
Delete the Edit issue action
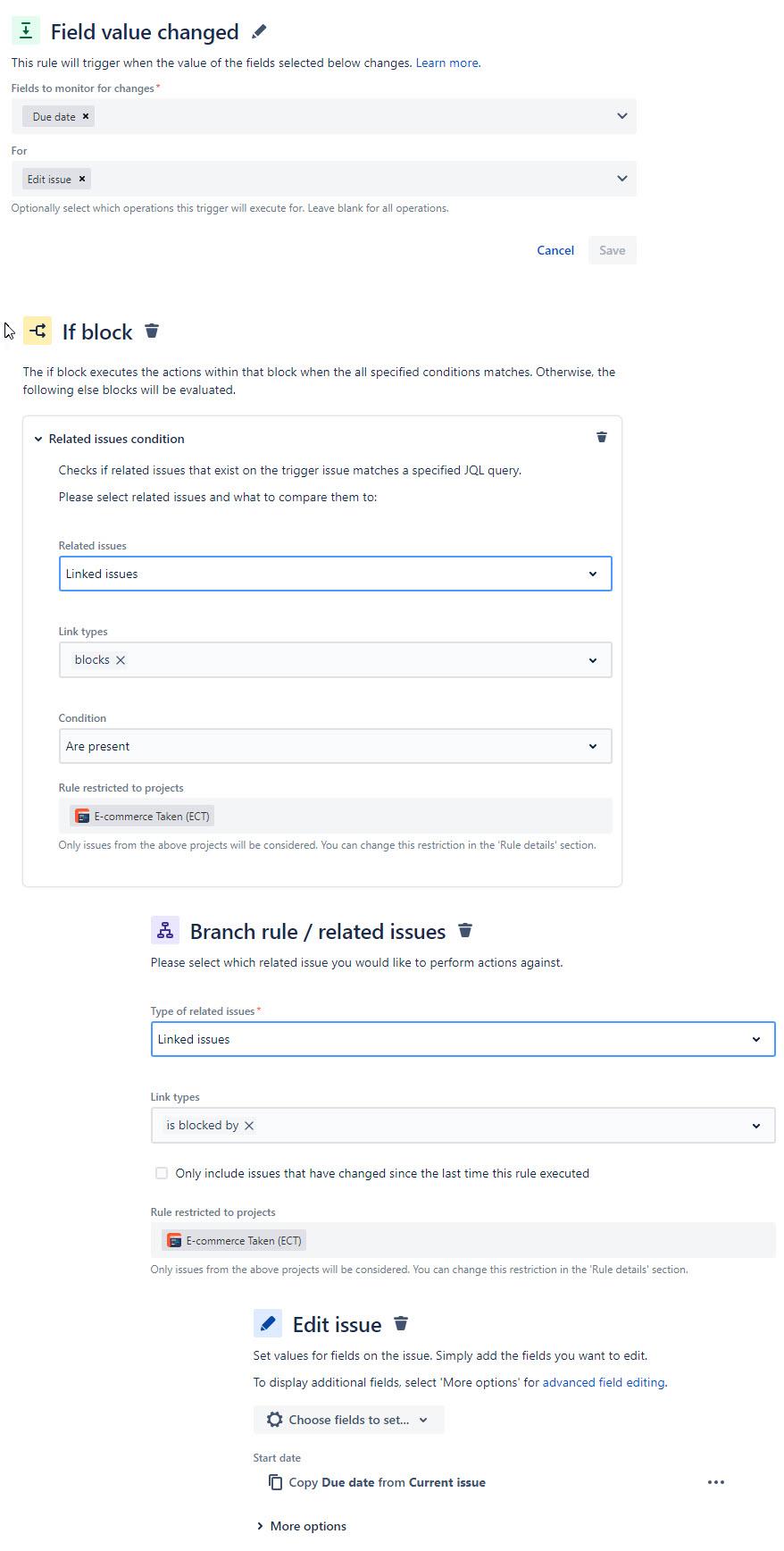tap(402, 1323)
